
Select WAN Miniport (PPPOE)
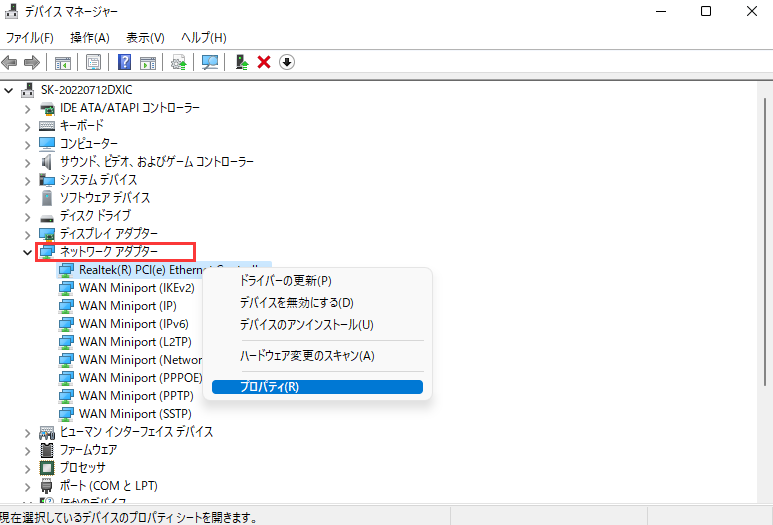[141, 378]
